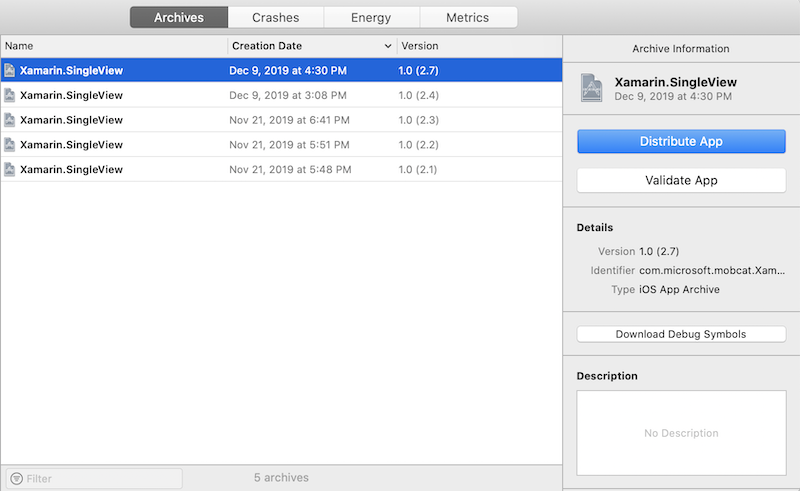
Task: Click the filter icon in the Filter field
Action: coord(16,478)
